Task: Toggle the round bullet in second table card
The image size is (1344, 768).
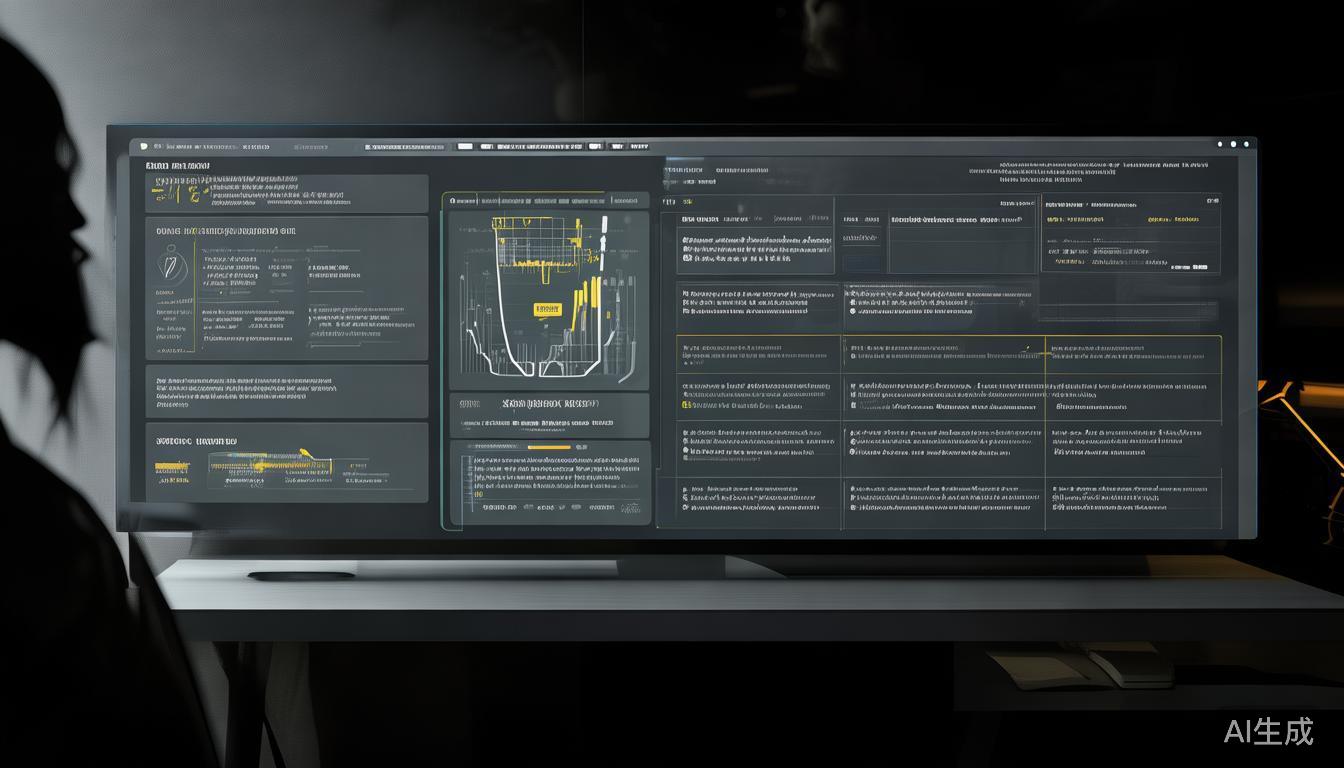Action: (851, 311)
